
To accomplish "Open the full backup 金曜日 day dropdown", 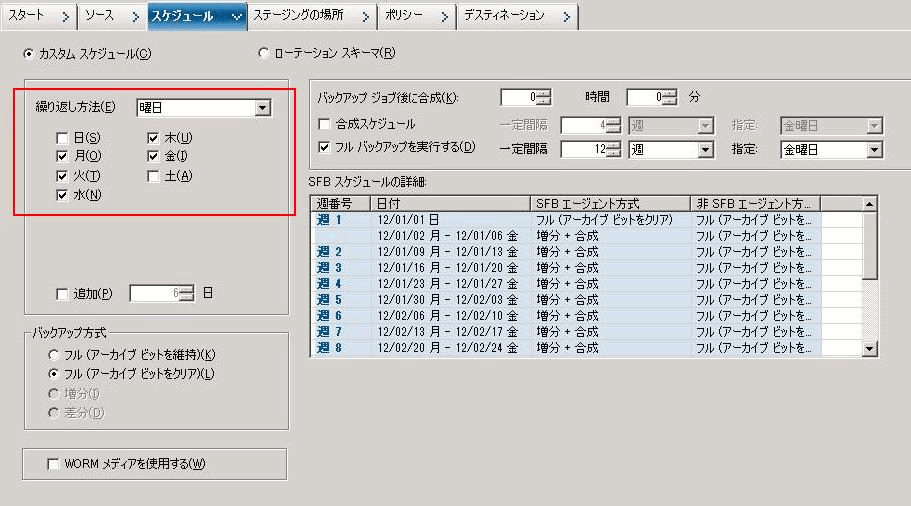I will click(831, 149).
